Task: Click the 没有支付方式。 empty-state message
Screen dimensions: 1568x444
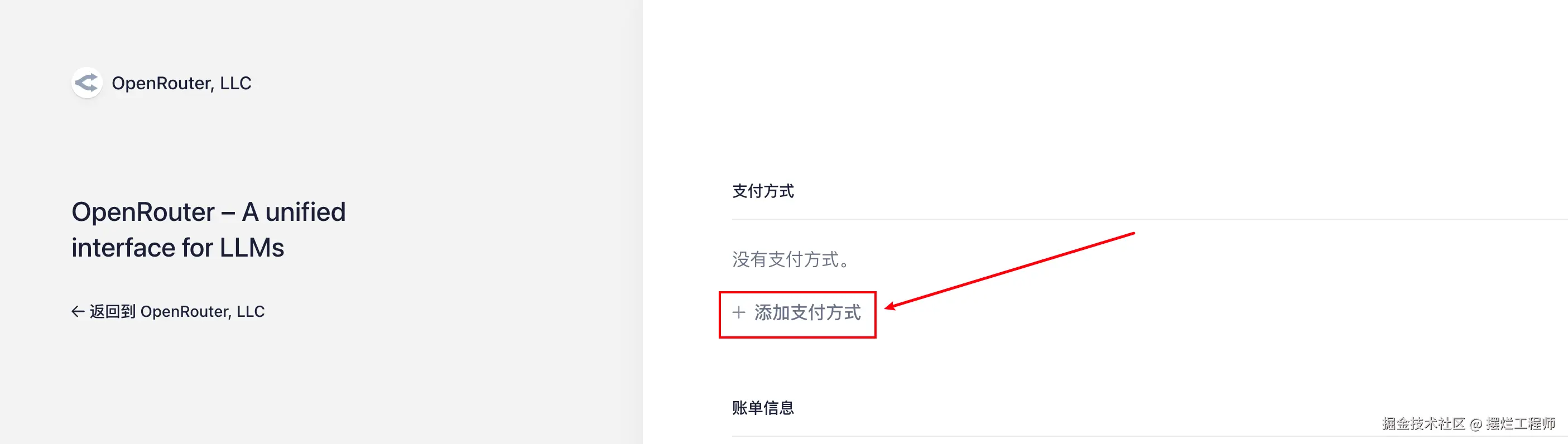Action: tap(790, 260)
